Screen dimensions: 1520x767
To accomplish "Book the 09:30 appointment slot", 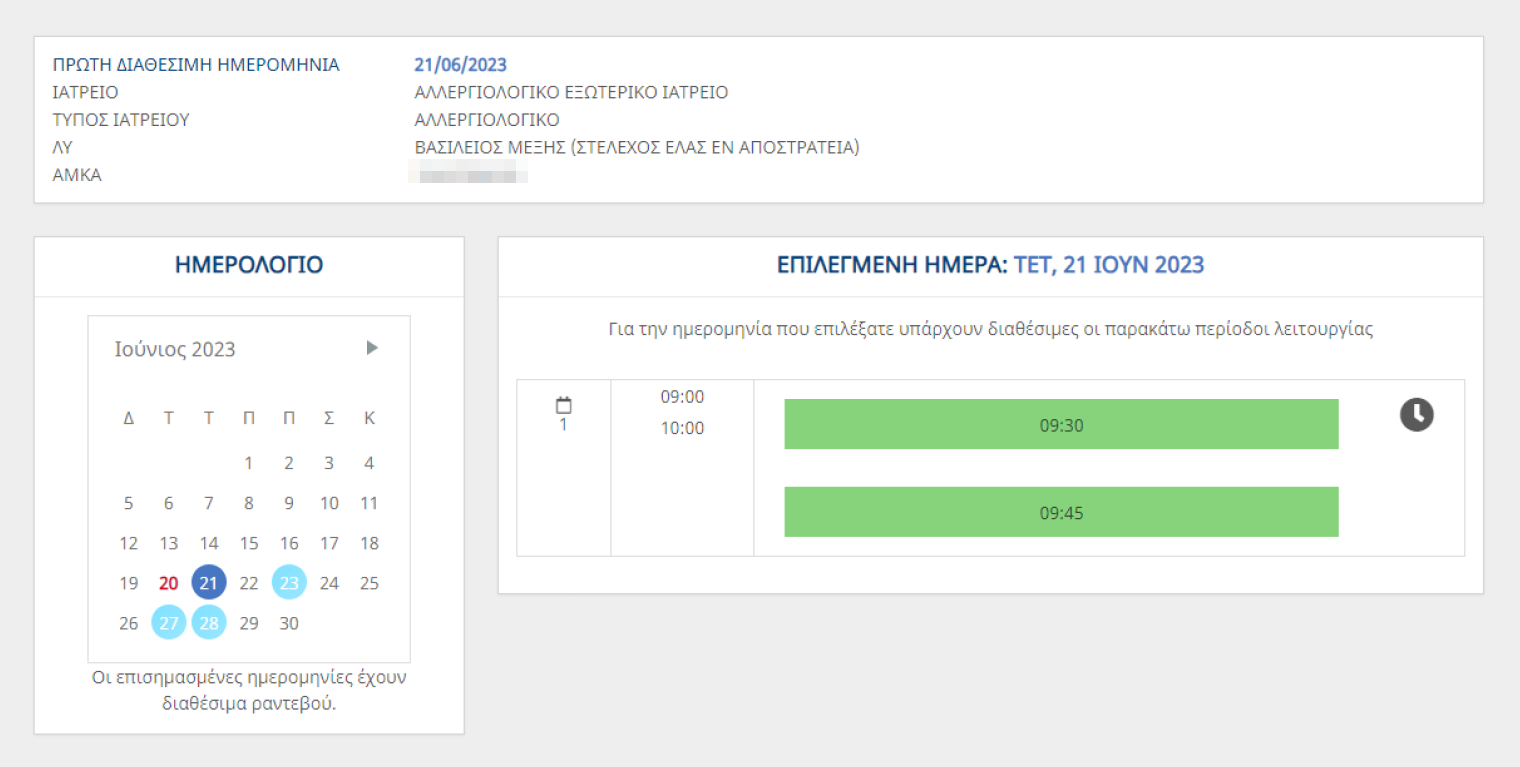I will pos(1061,424).
